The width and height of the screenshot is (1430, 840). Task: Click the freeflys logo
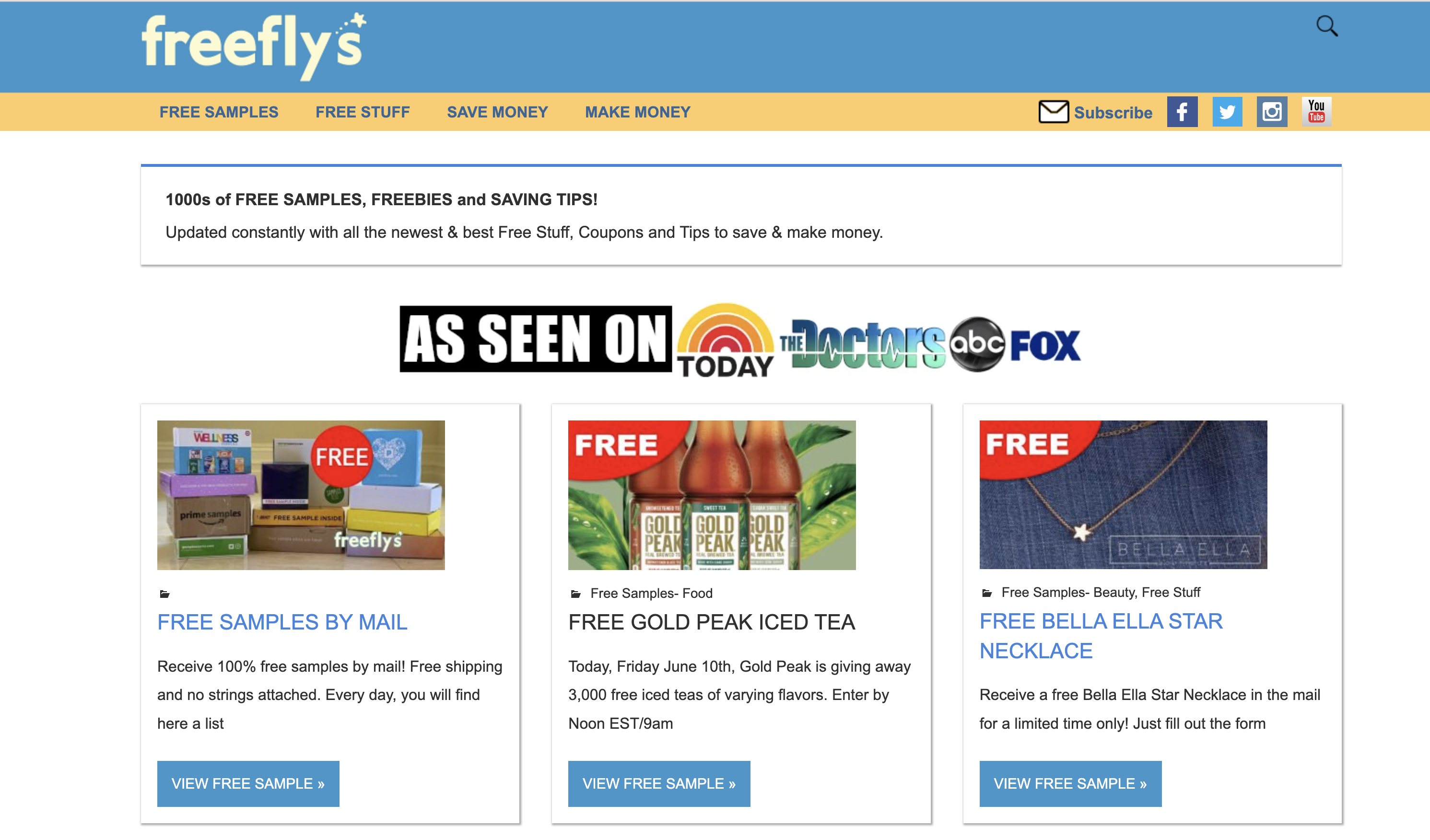tap(254, 47)
